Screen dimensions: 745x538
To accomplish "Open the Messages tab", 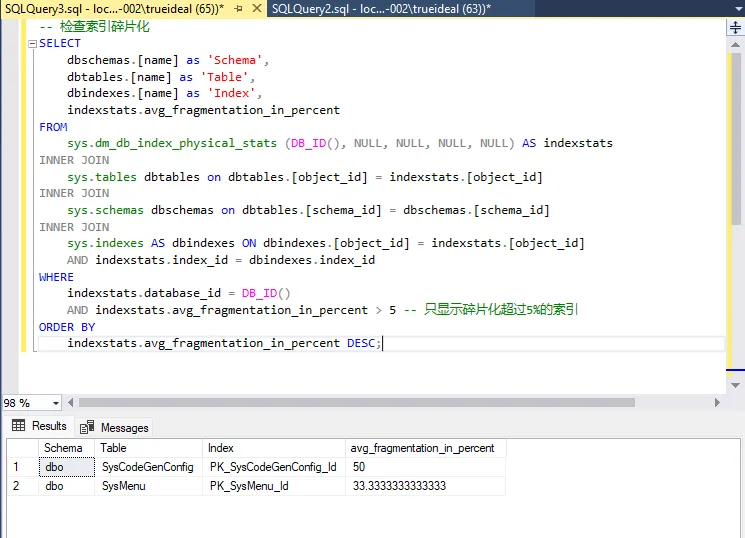I will (x=115, y=427).
